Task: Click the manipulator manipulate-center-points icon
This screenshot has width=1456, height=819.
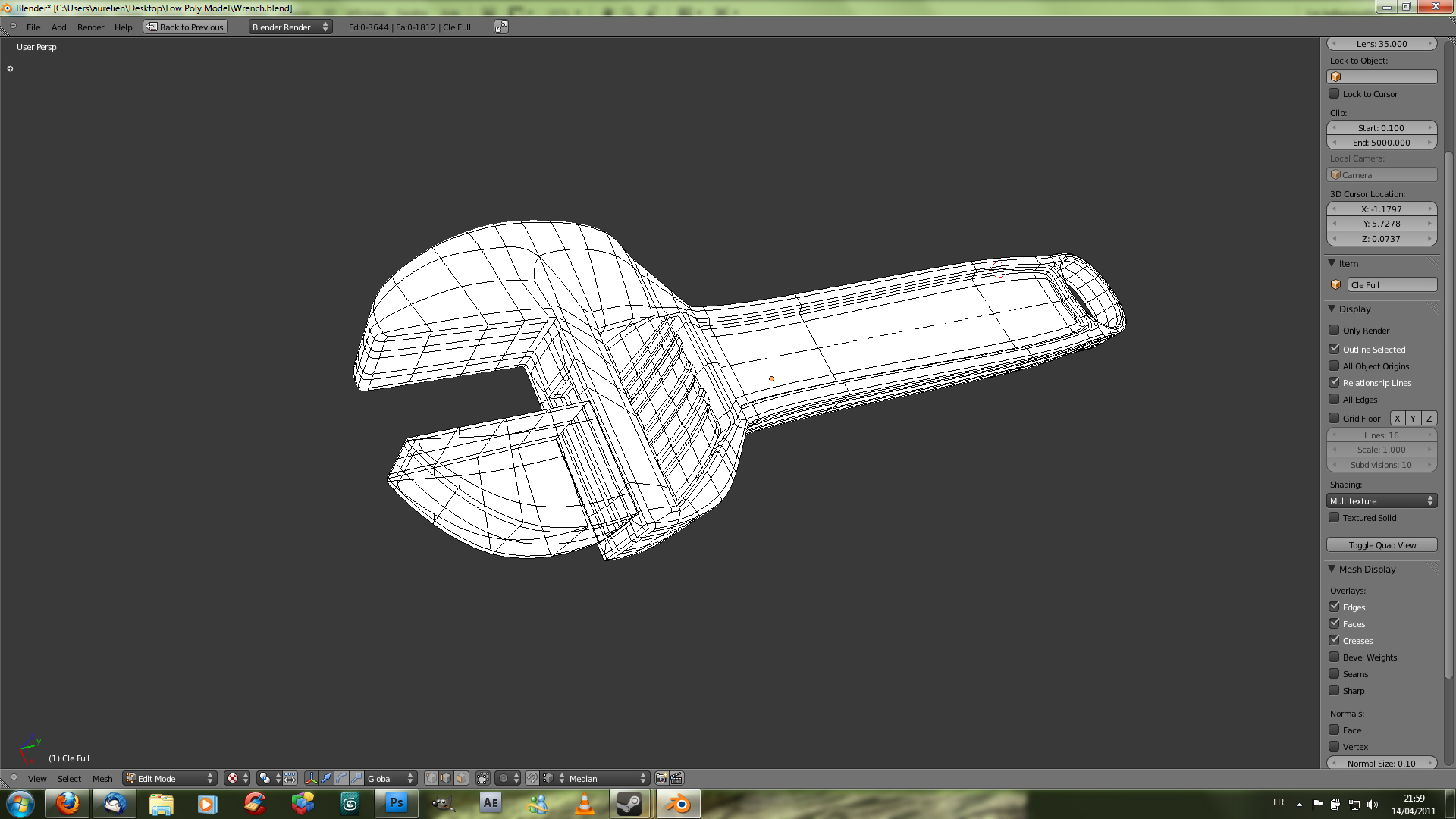Action: coord(290,778)
